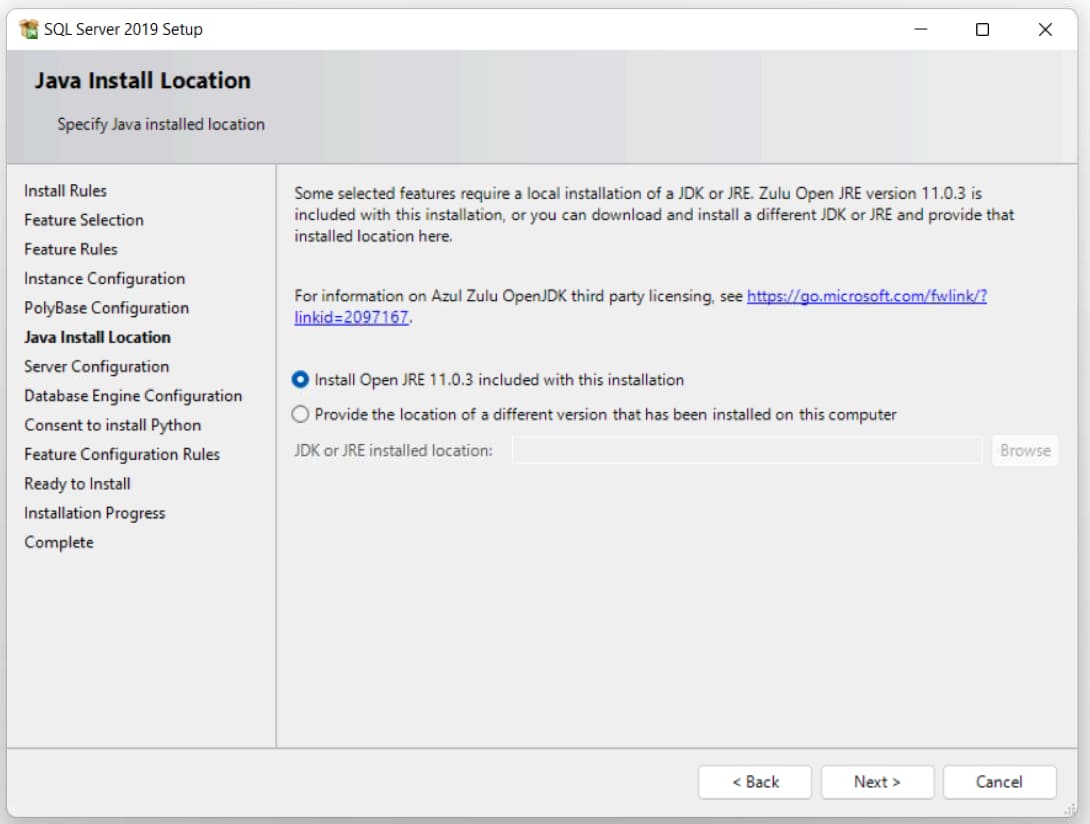
Task: Click the JDK or JRE installed location field
Action: 746,450
